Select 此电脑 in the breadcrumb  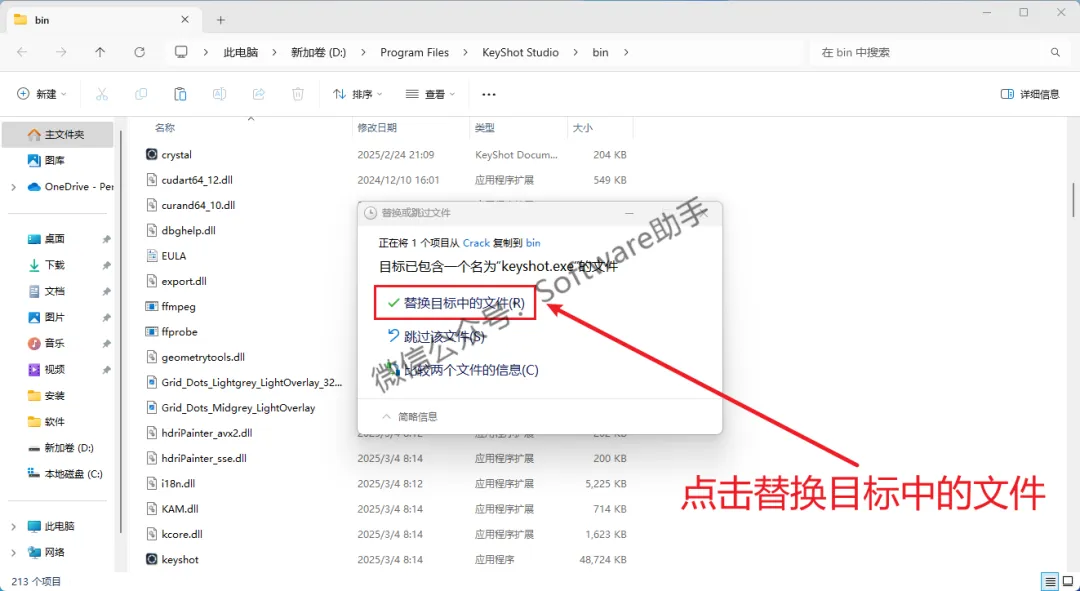[x=240, y=52]
